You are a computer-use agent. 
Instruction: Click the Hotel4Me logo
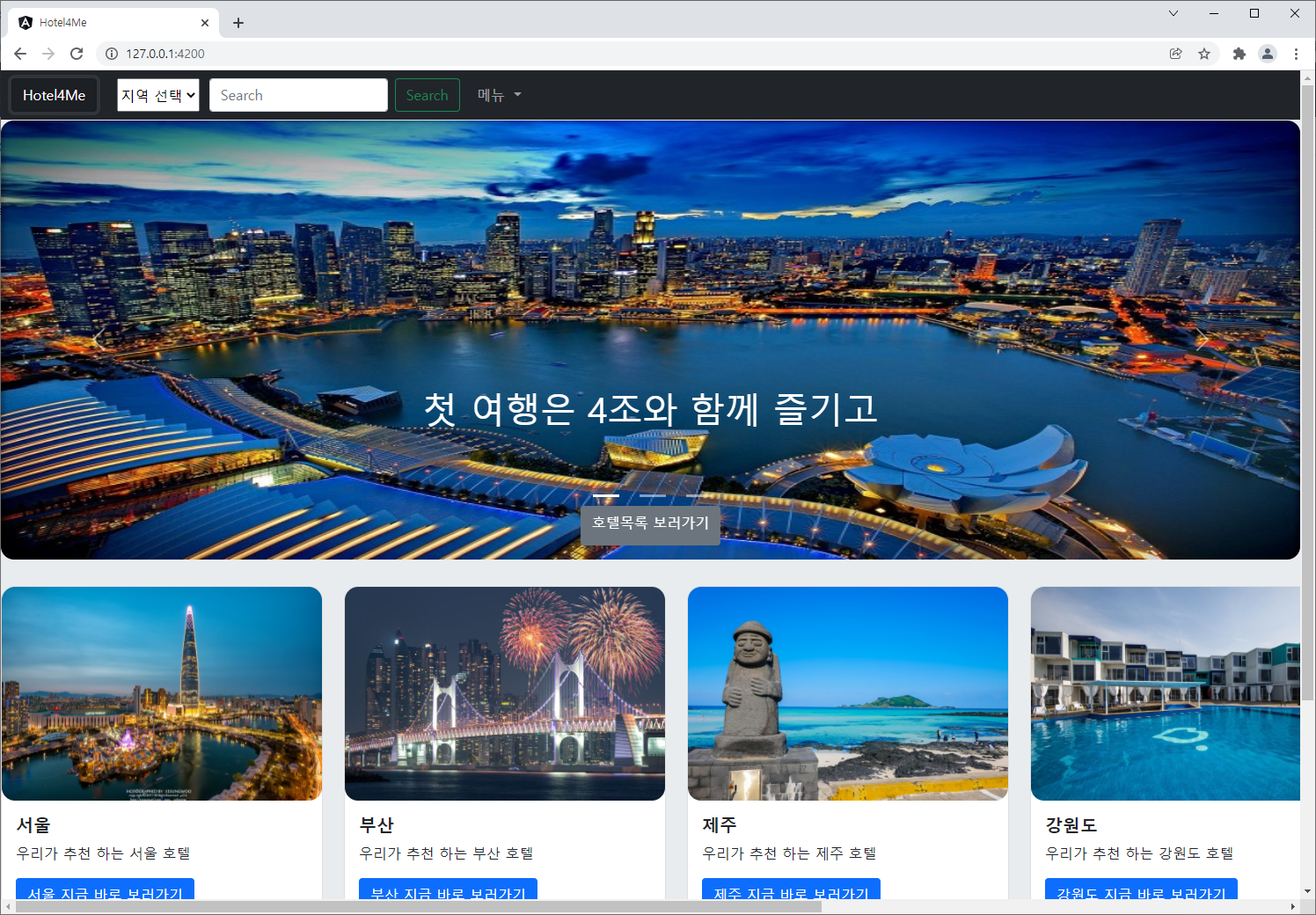pos(53,94)
